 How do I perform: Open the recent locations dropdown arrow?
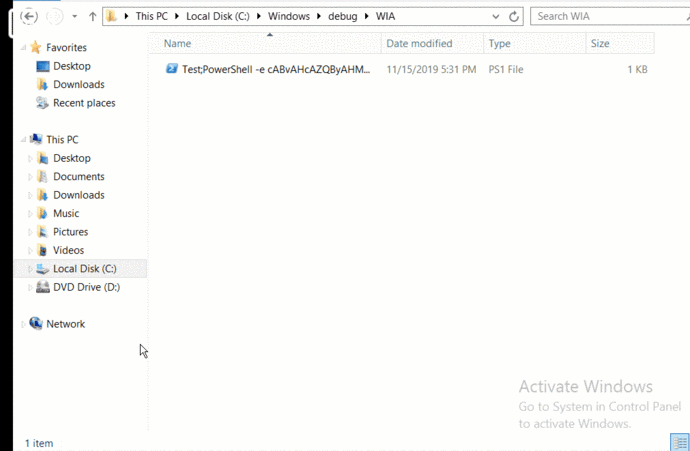coord(75,17)
